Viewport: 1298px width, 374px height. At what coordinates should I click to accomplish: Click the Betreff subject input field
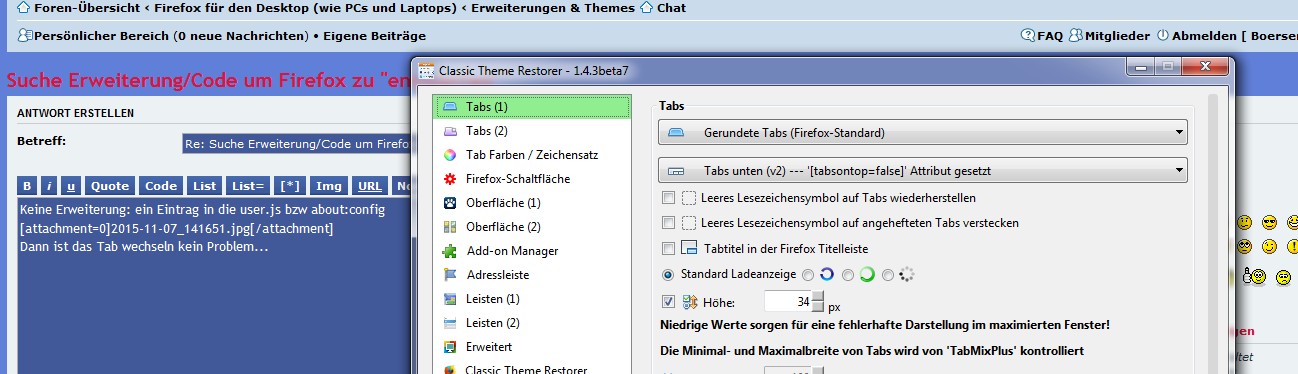tap(297, 144)
